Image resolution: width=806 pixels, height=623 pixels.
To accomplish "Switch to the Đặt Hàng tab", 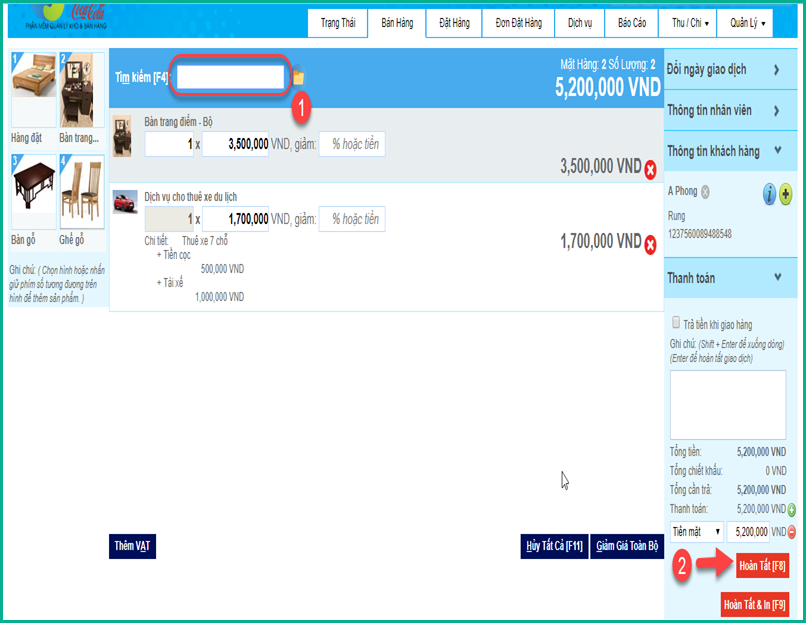I will (454, 22).
